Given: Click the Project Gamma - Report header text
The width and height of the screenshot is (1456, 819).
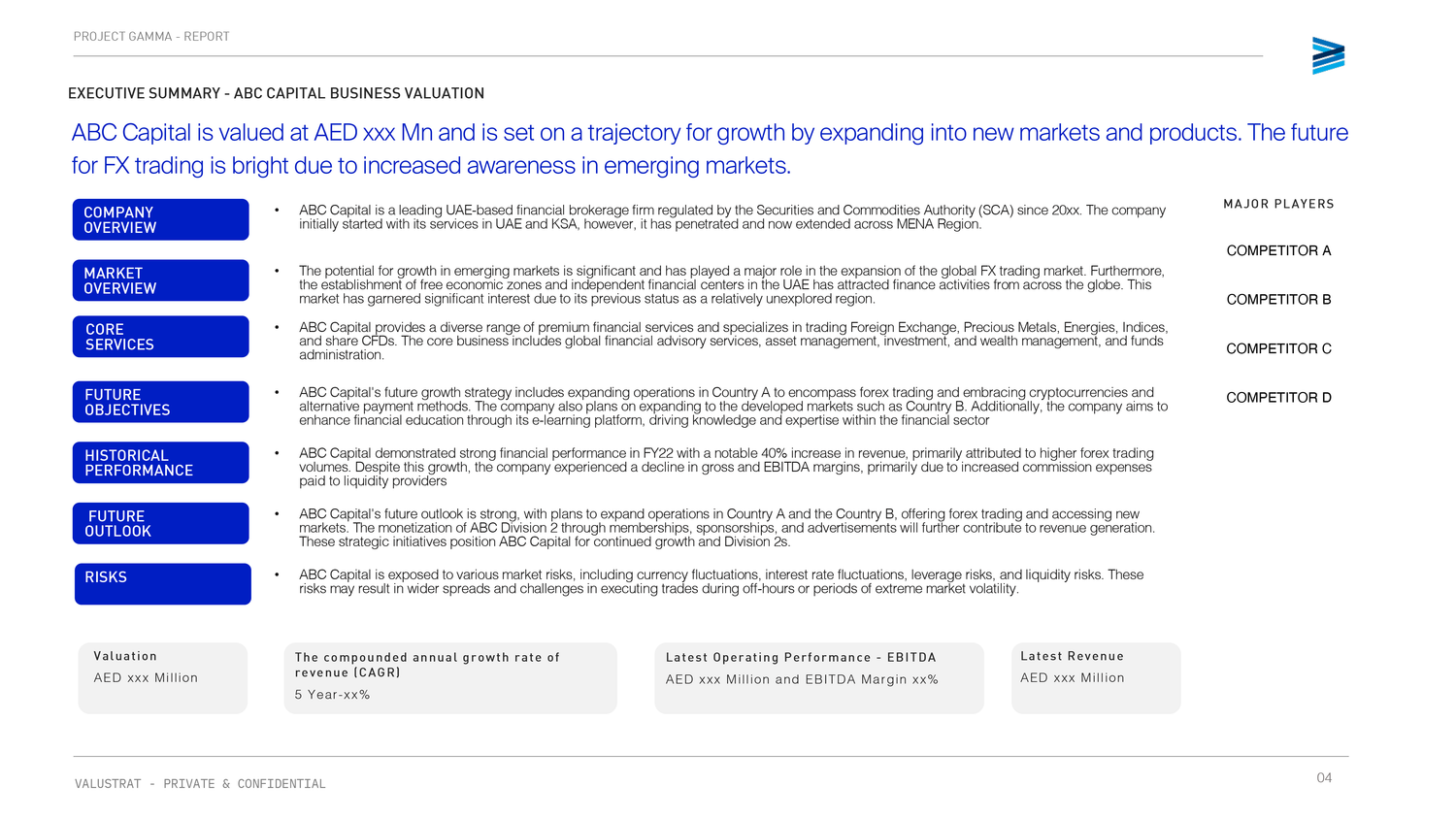Looking at the screenshot, I should tap(151, 37).
